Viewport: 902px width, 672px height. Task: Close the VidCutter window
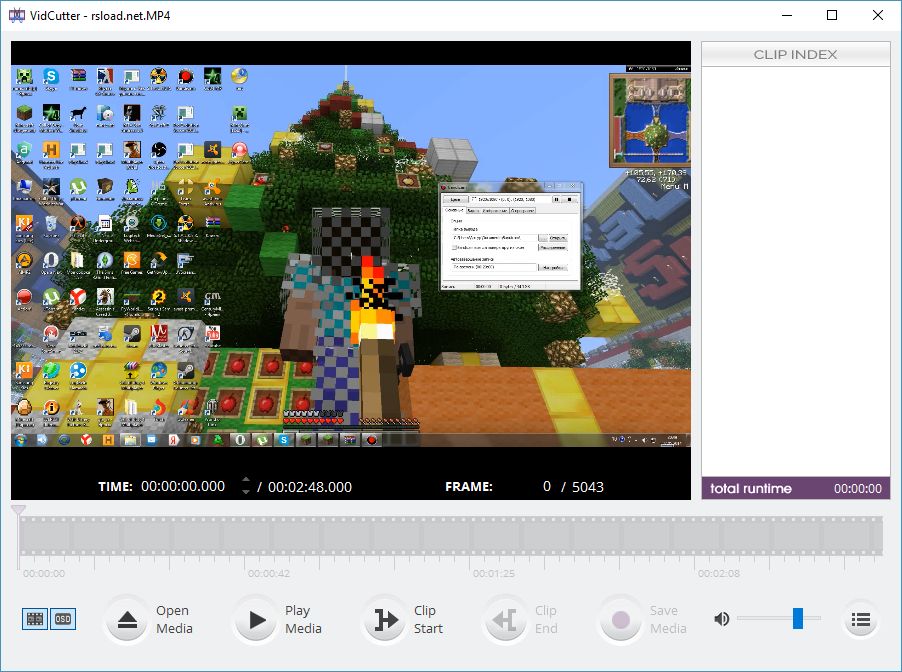pyautogui.click(x=878, y=16)
